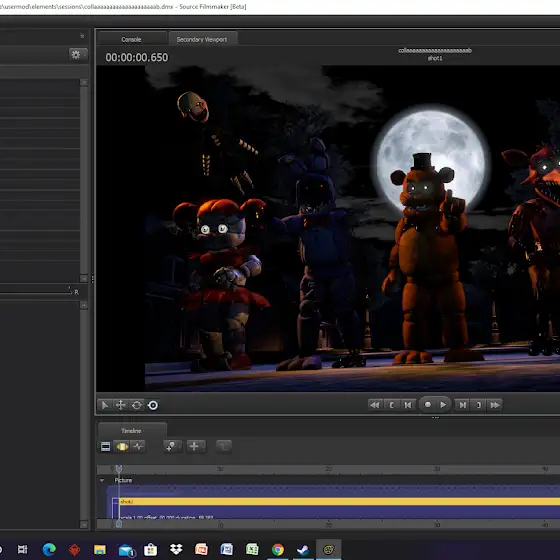Click the timeline bookmark tool button
Viewport: 560px width, 560px height.
172,446
